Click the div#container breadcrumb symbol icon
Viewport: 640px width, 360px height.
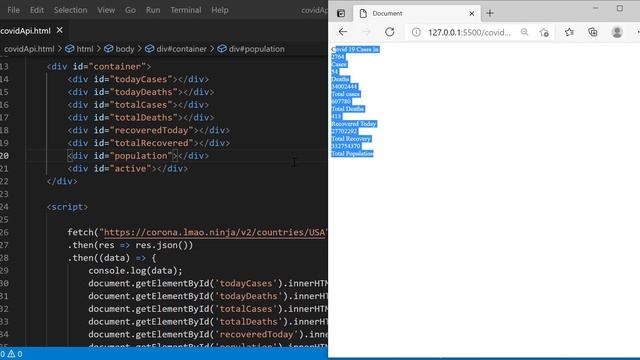(150, 49)
